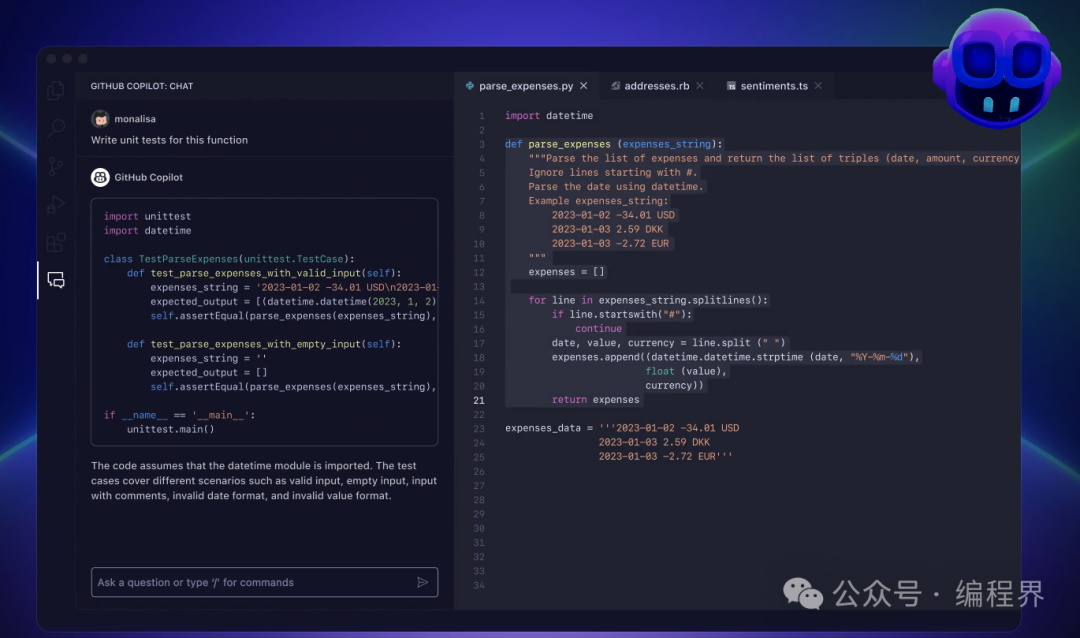Close the sentiments.ts tab
Viewport: 1080px width, 638px height.
pos(818,85)
